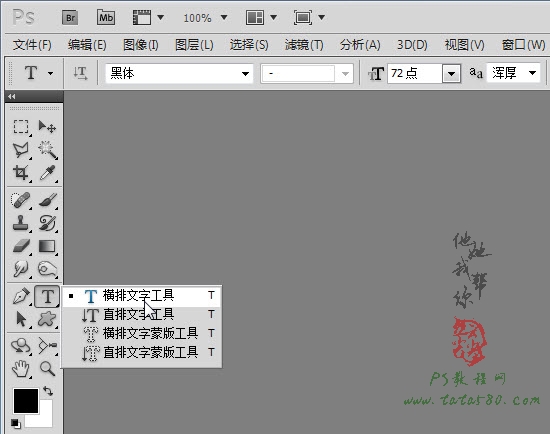This screenshot has width=550, height=434.
Task: Open the 3D(D) menu
Action: click(412, 45)
